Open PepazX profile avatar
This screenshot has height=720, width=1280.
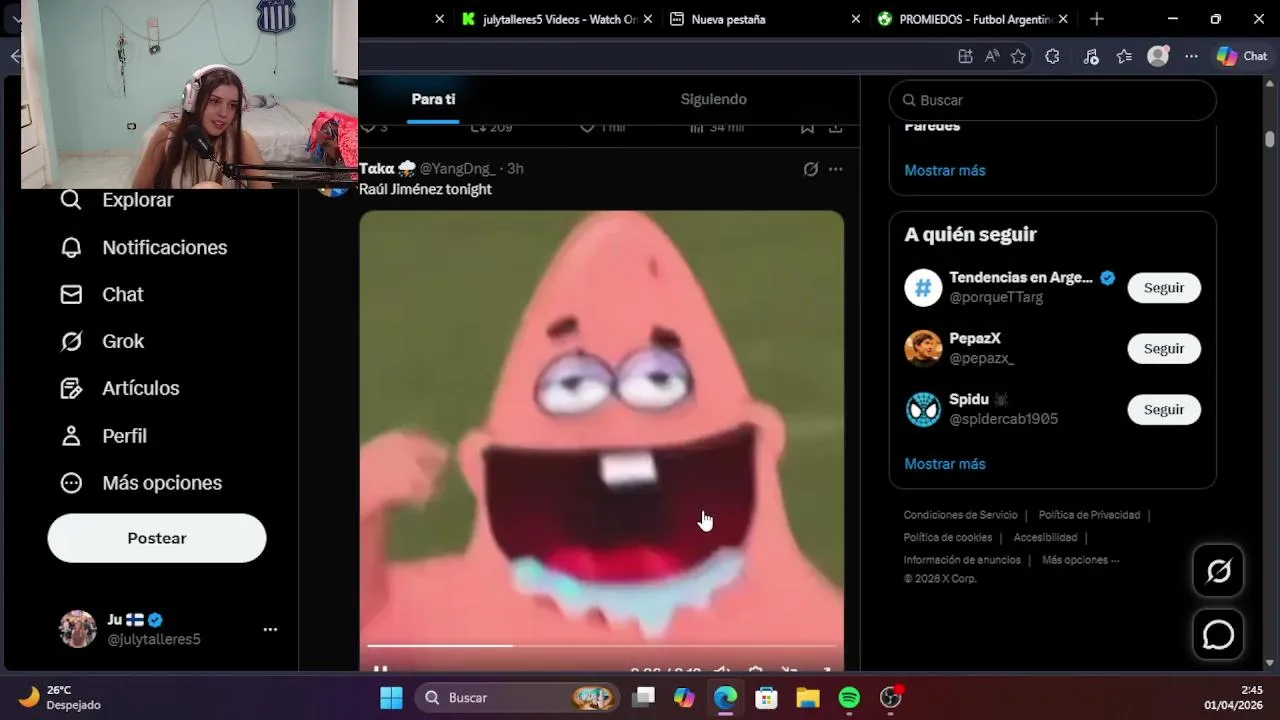(x=923, y=349)
